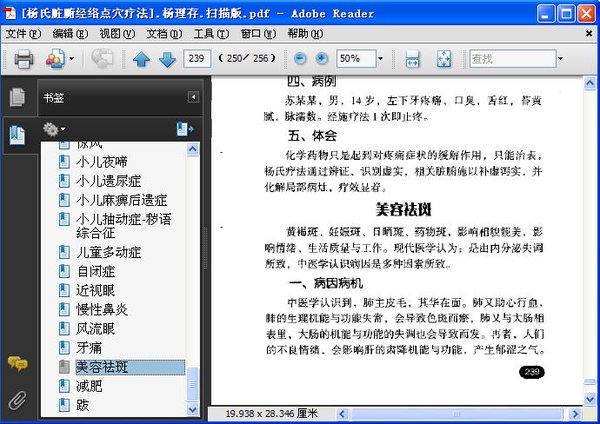Open the 帮助(H) menu

(305, 34)
